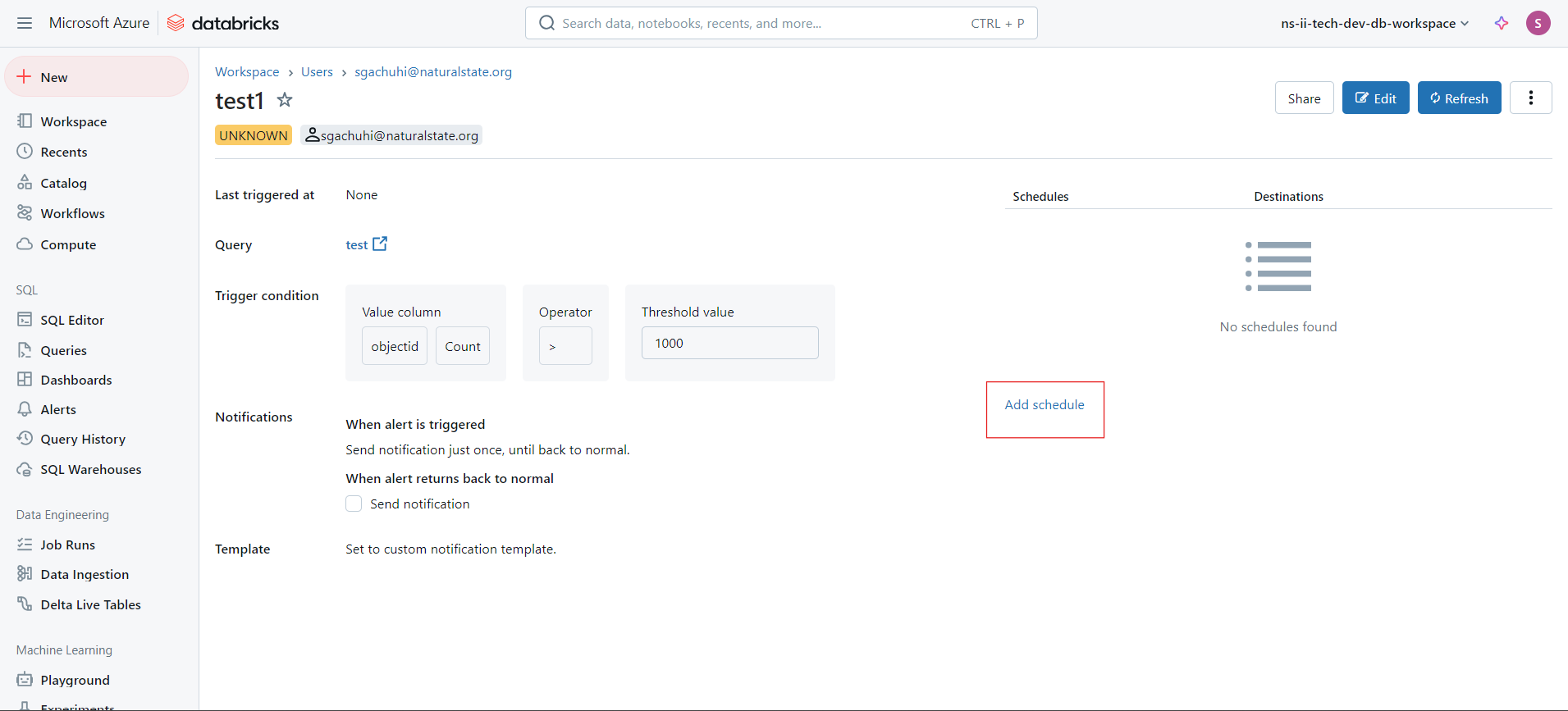1568x711 pixels.
Task: Click the Schedules column header
Action: point(1040,196)
